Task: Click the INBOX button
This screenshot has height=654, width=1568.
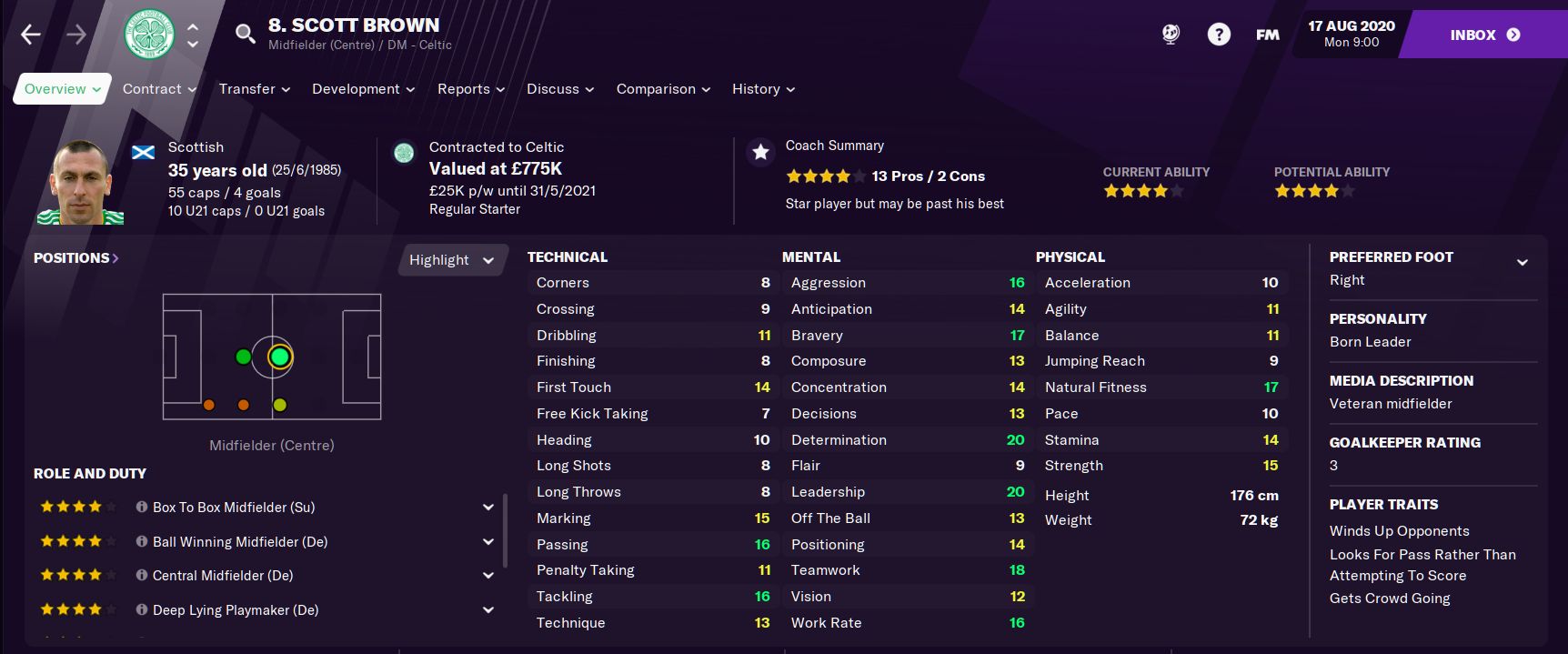Action: (x=1484, y=35)
